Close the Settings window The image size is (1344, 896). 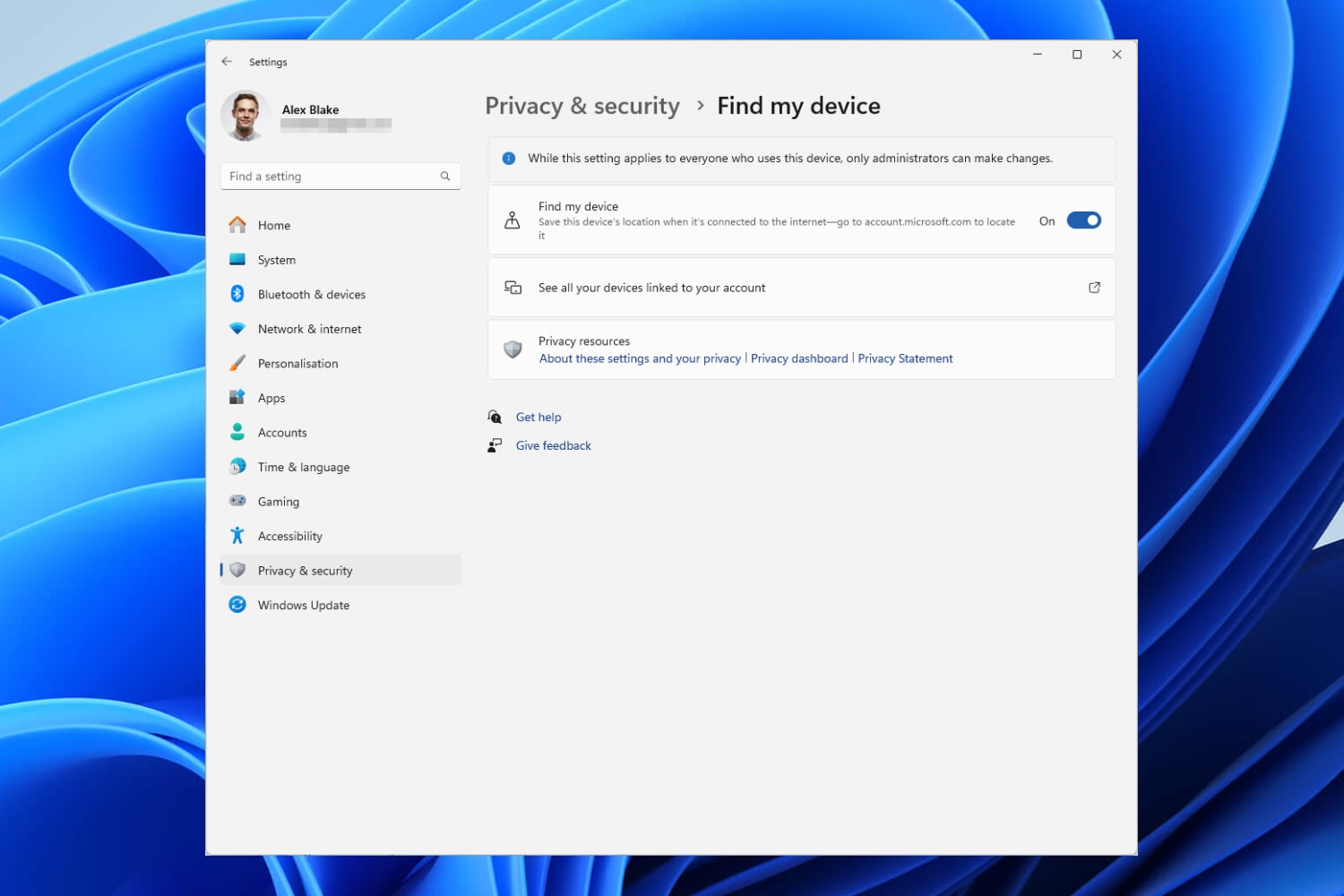click(x=1116, y=55)
